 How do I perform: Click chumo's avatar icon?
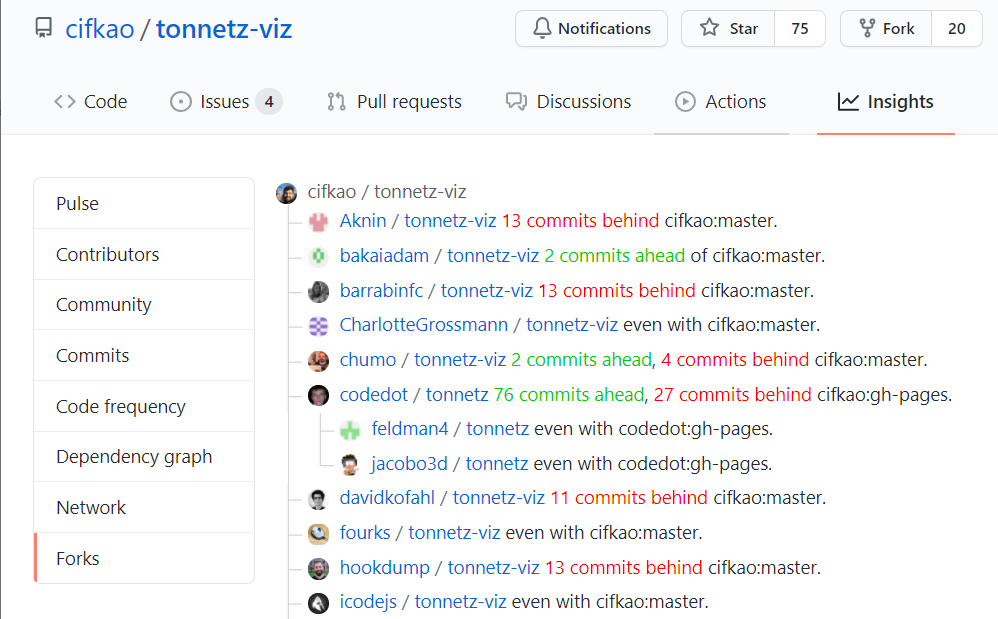(x=318, y=361)
